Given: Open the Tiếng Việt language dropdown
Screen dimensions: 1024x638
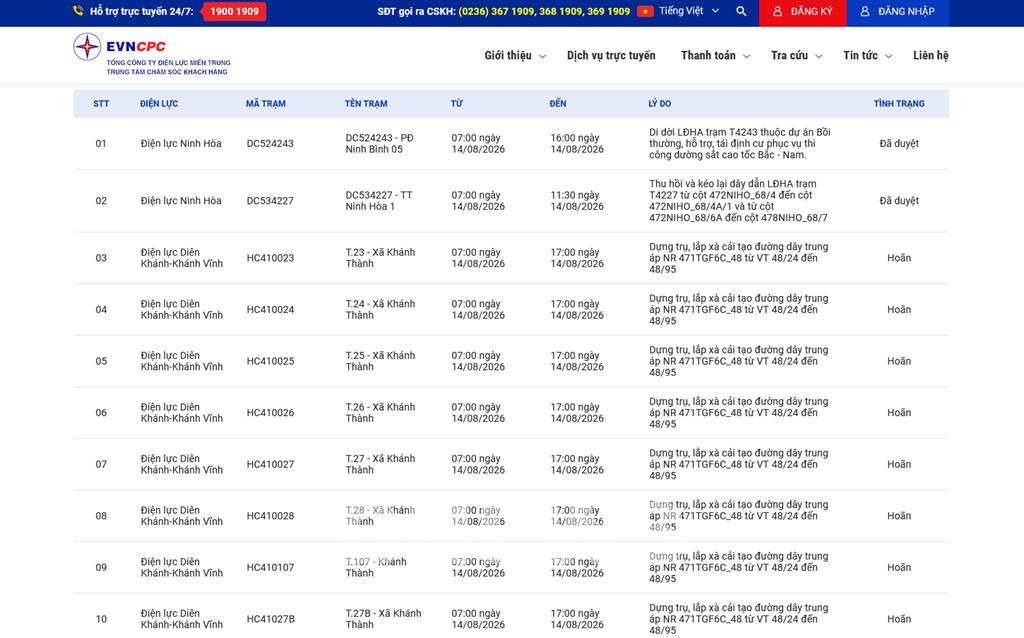Looking at the screenshot, I should (688, 11).
